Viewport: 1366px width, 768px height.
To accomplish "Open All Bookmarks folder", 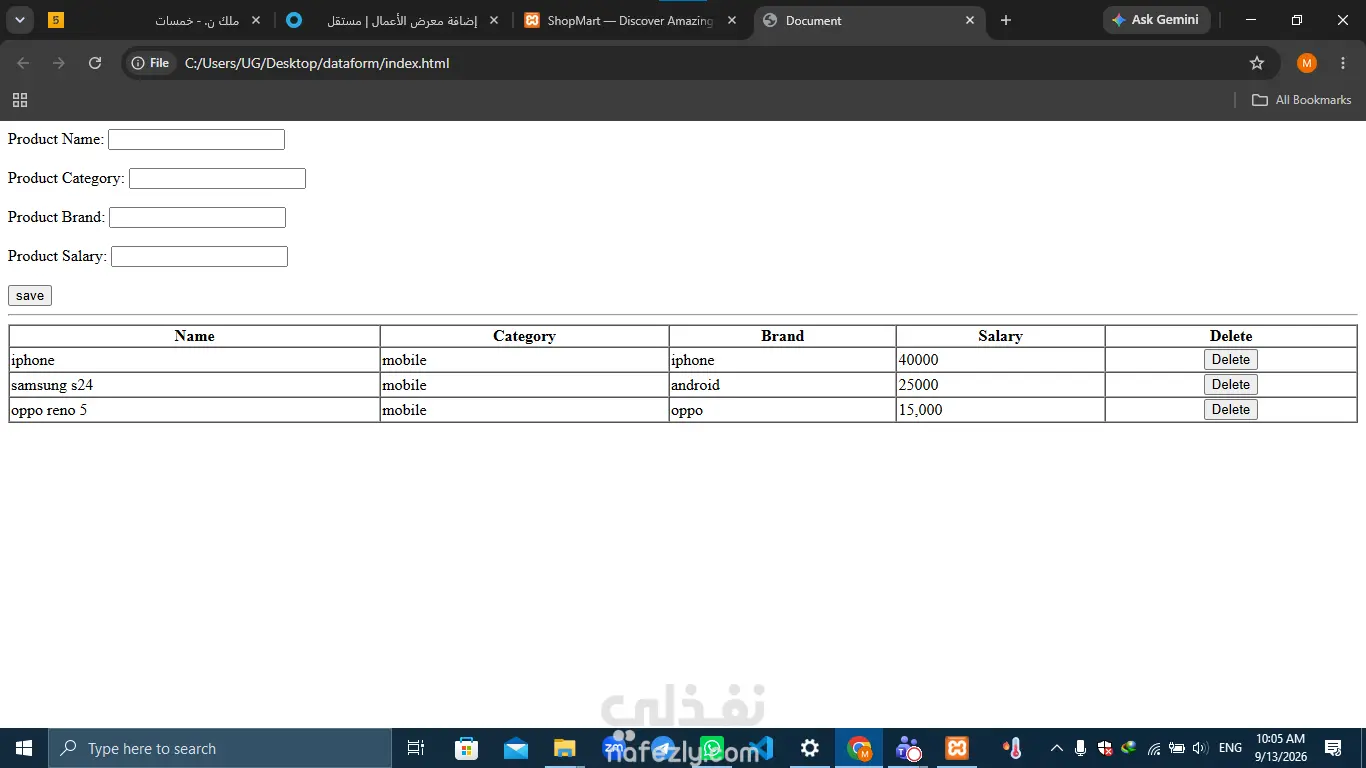I will 1302,100.
